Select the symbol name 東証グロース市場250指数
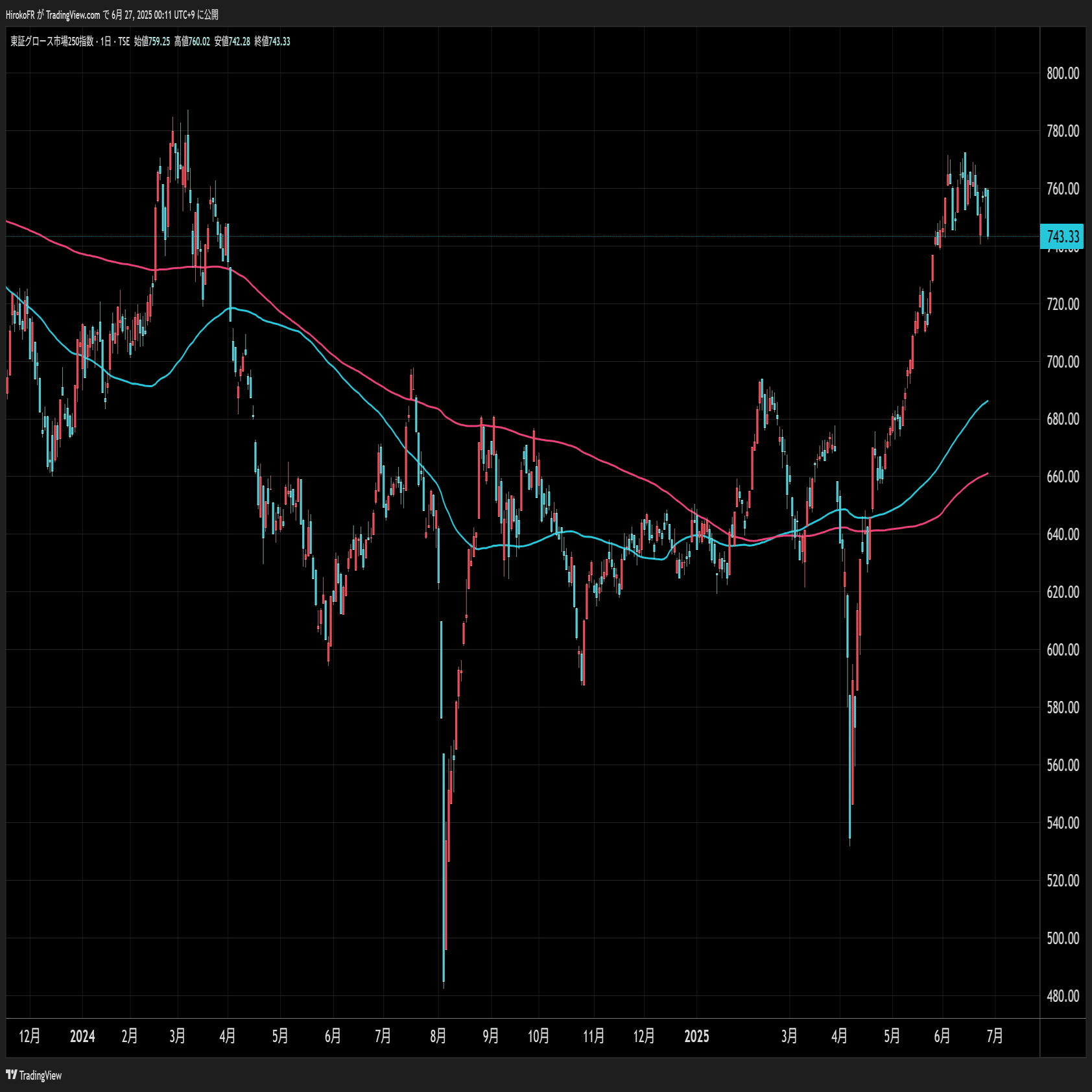This screenshot has height=1092, width=1092. [x=52, y=42]
